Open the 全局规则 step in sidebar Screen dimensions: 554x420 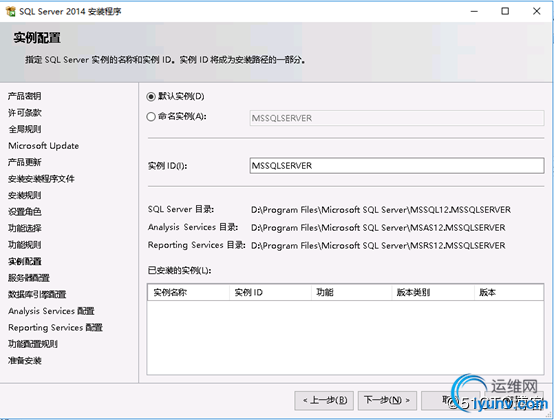click(x=25, y=129)
